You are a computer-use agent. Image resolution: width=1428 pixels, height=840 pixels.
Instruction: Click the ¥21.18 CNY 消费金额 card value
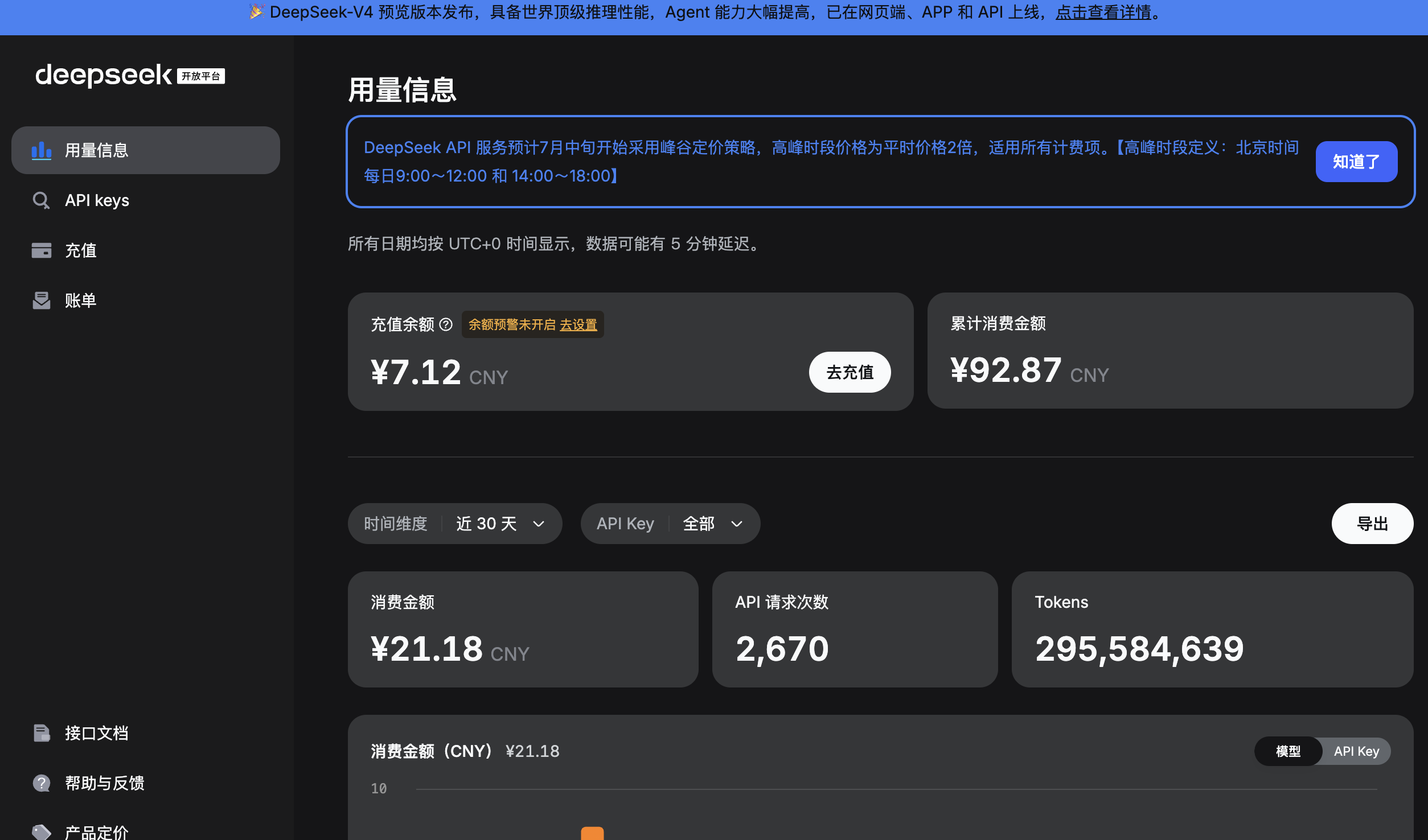point(450,649)
